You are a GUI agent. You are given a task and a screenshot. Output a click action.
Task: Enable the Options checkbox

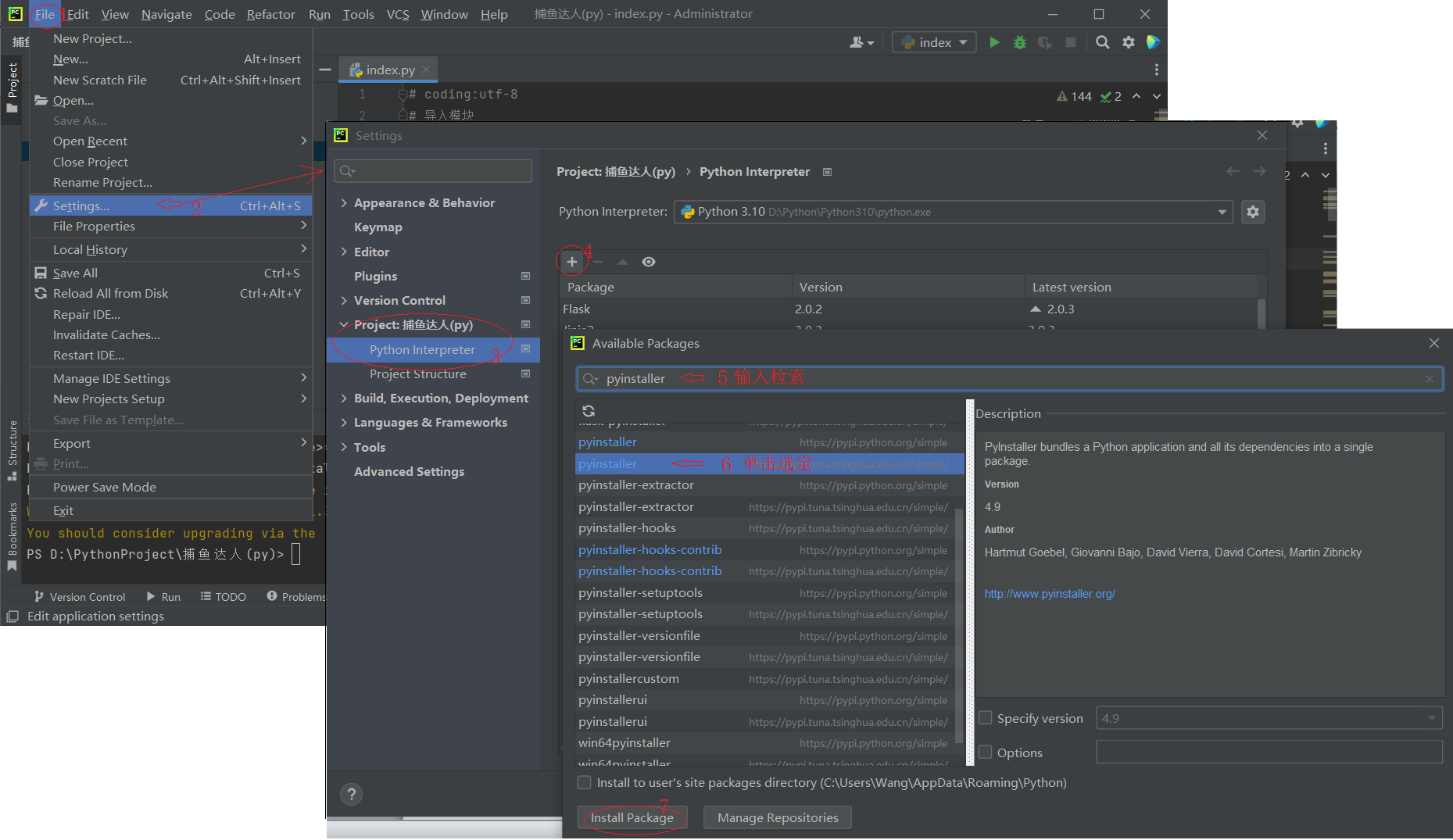[x=986, y=752]
